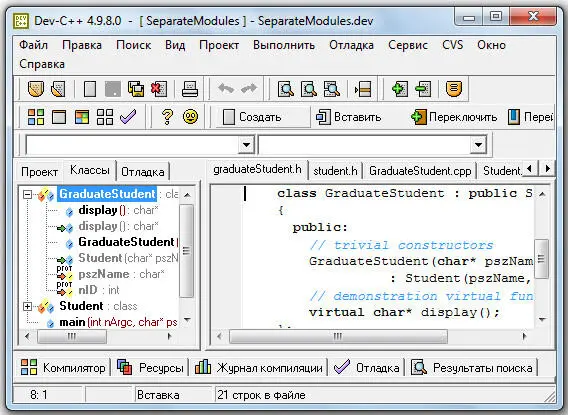Click the help question mark icon
Image resolution: width=568 pixels, height=415 pixels.
[x=167, y=117]
